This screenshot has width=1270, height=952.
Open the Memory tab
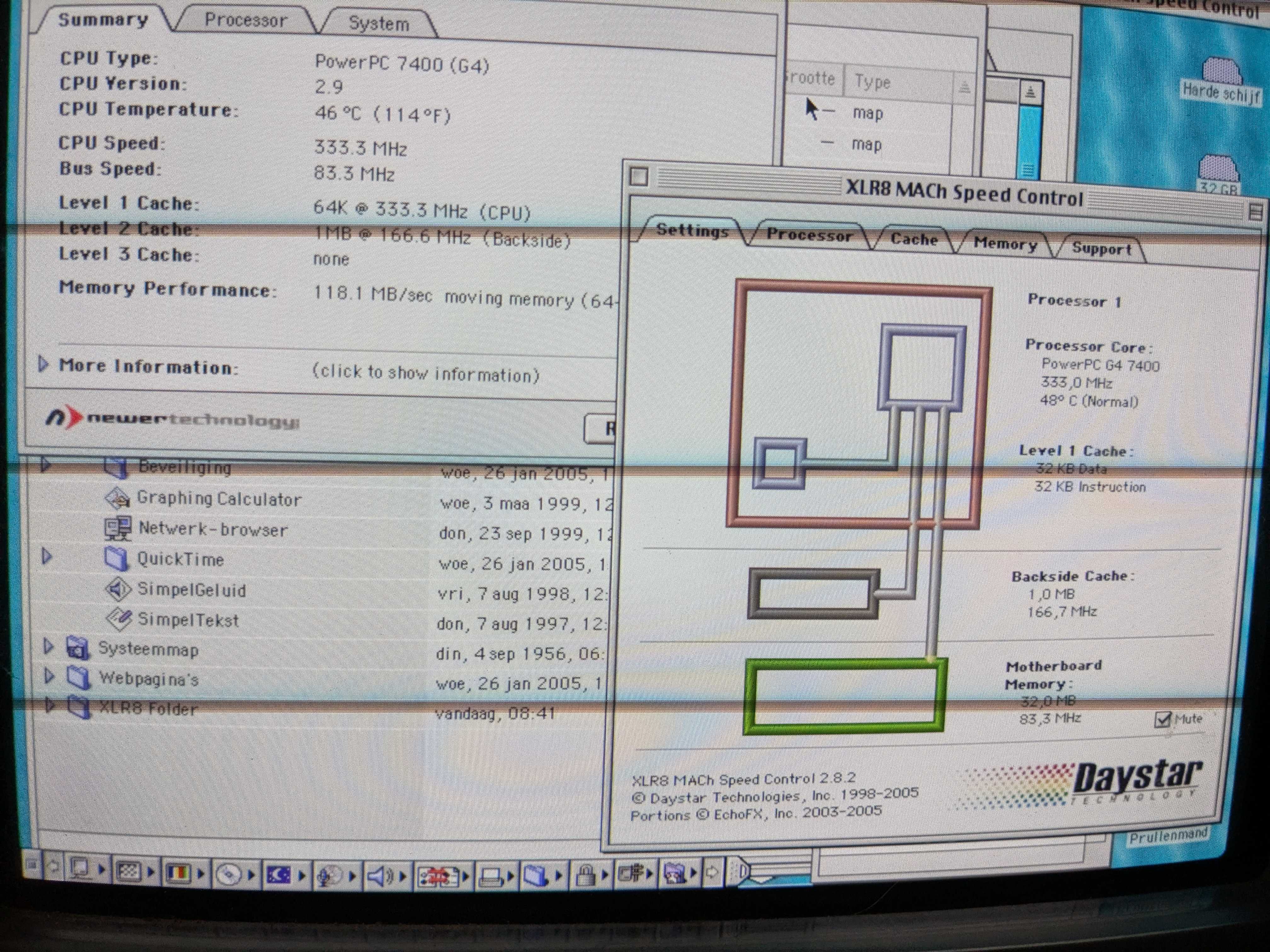tap(1005, 244)
